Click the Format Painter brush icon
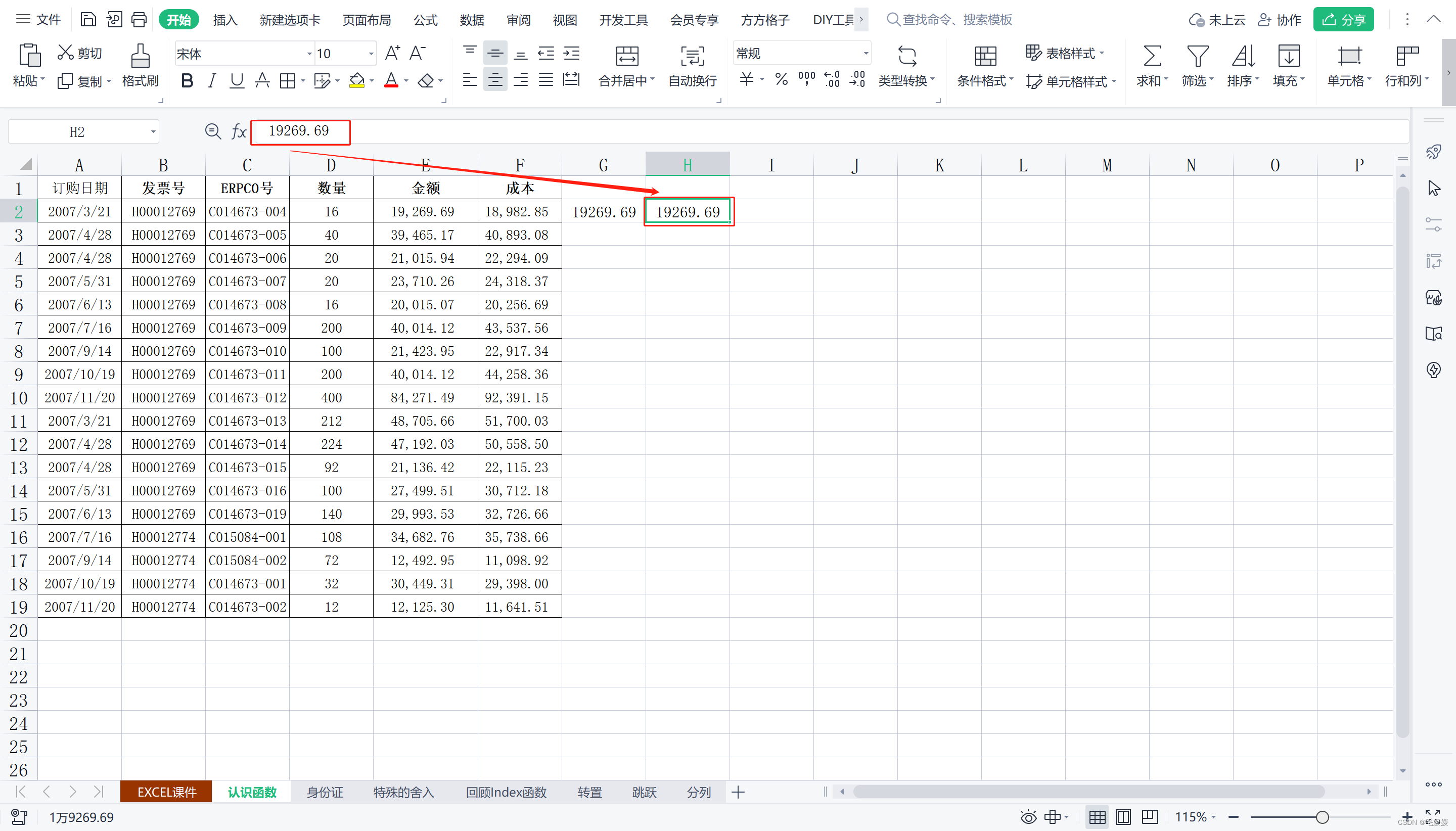The height and width of the screenshot is (831, 1456). [x=141, y=56]
